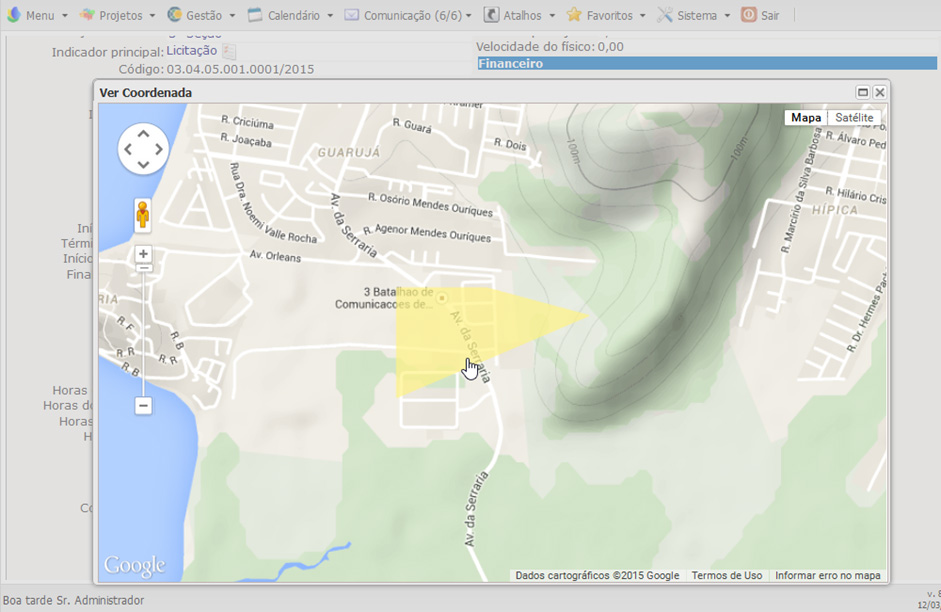Expand the Projetos dropdown arrow

click(x=152, y=16)
